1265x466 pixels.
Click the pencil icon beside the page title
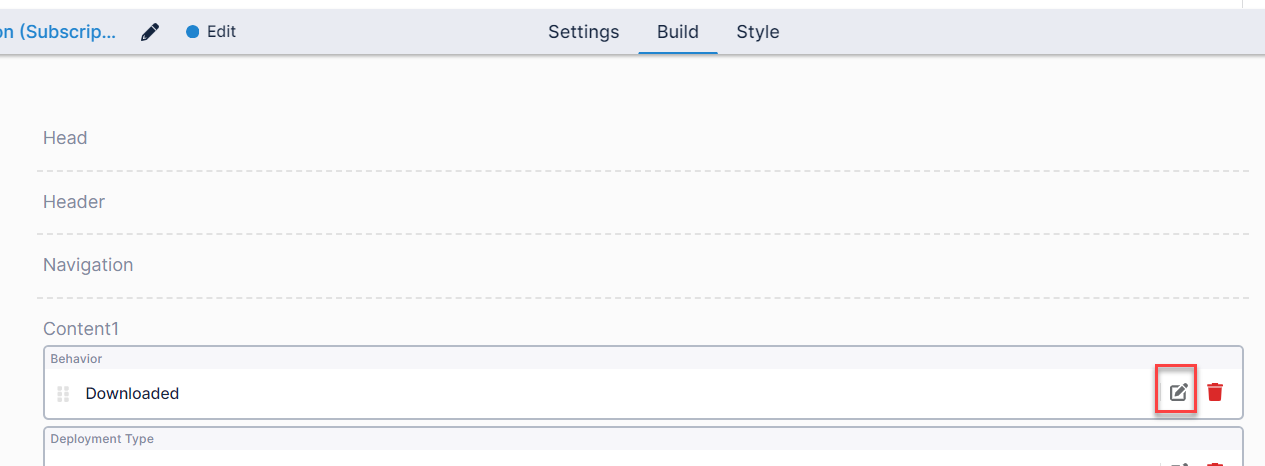tap(150, 32)
